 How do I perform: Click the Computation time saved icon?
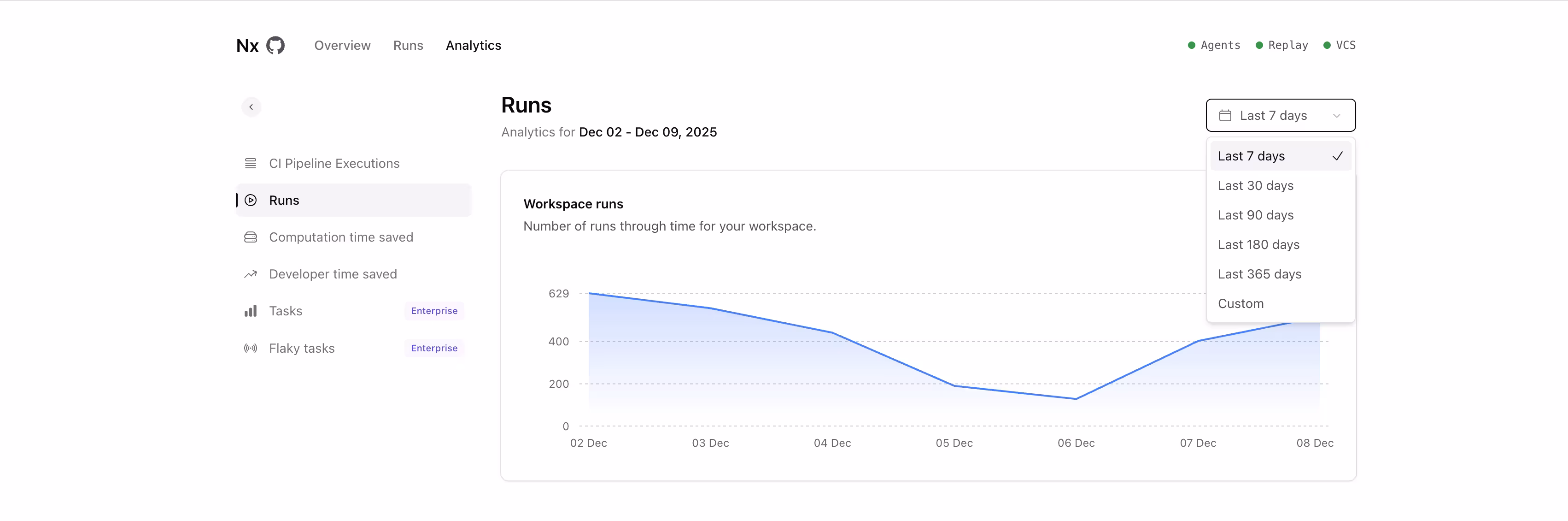click(x=250, y=237)
